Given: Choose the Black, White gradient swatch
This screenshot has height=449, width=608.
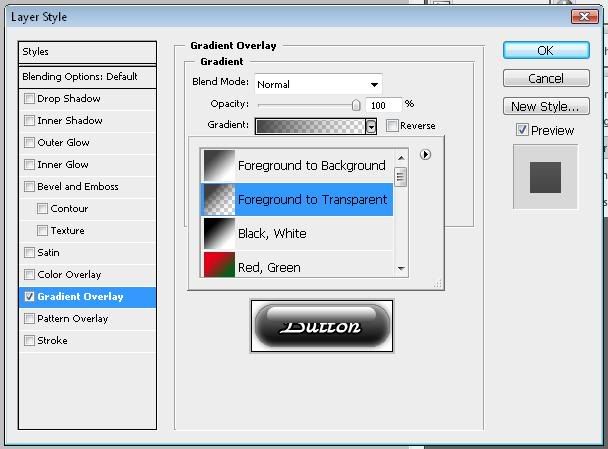Looking at the screenshot, I should click(218, 233).
